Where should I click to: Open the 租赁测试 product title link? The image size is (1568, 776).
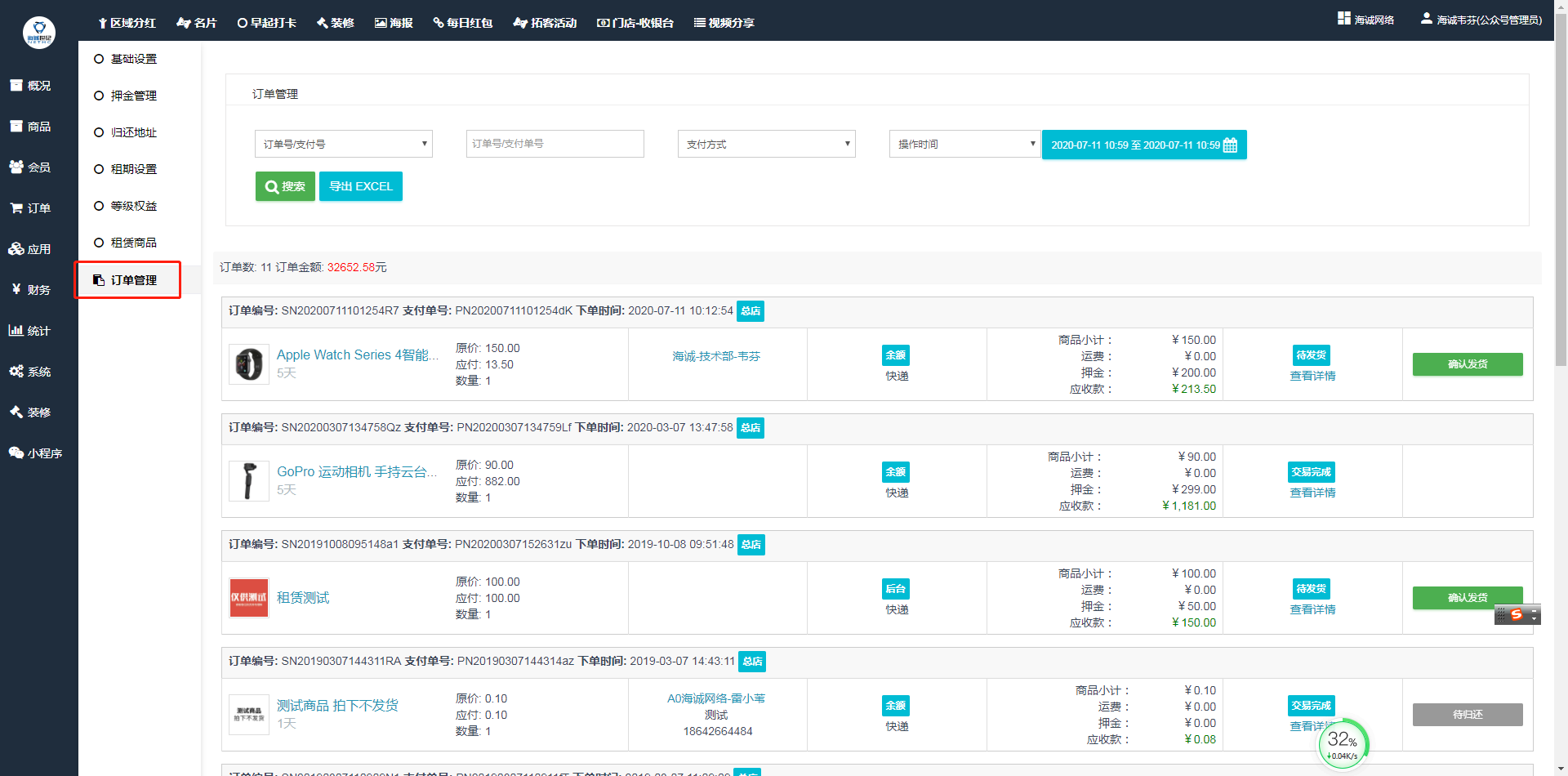[x=303, y=598]
